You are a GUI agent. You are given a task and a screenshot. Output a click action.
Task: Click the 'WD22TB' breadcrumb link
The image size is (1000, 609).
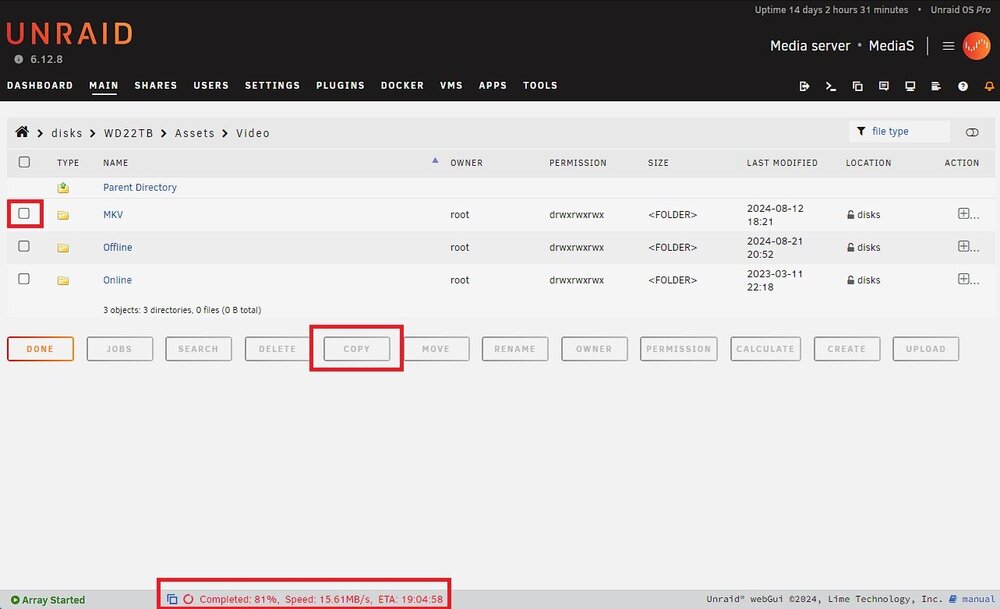pyautogui.click(x=129, y=133)
